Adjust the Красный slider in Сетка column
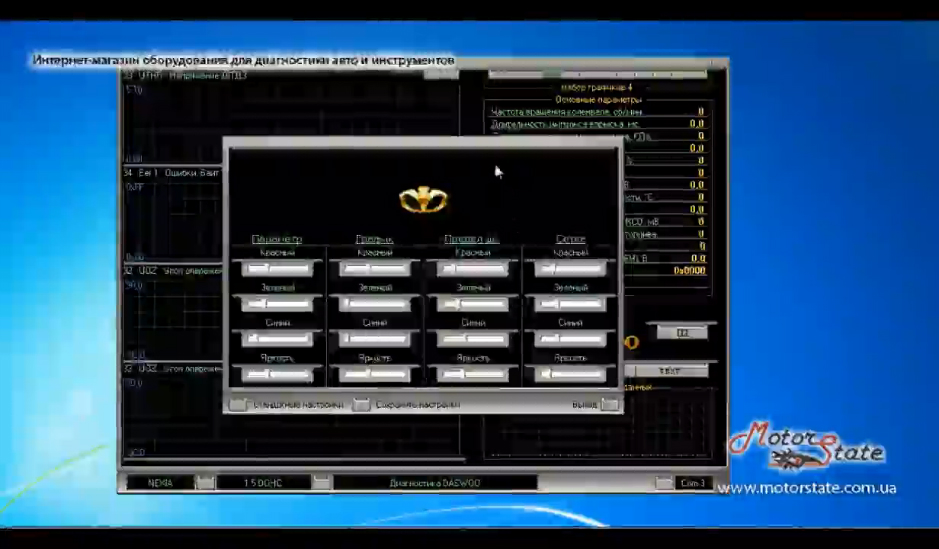The image size is (939, 549). [x=570, y=269]
